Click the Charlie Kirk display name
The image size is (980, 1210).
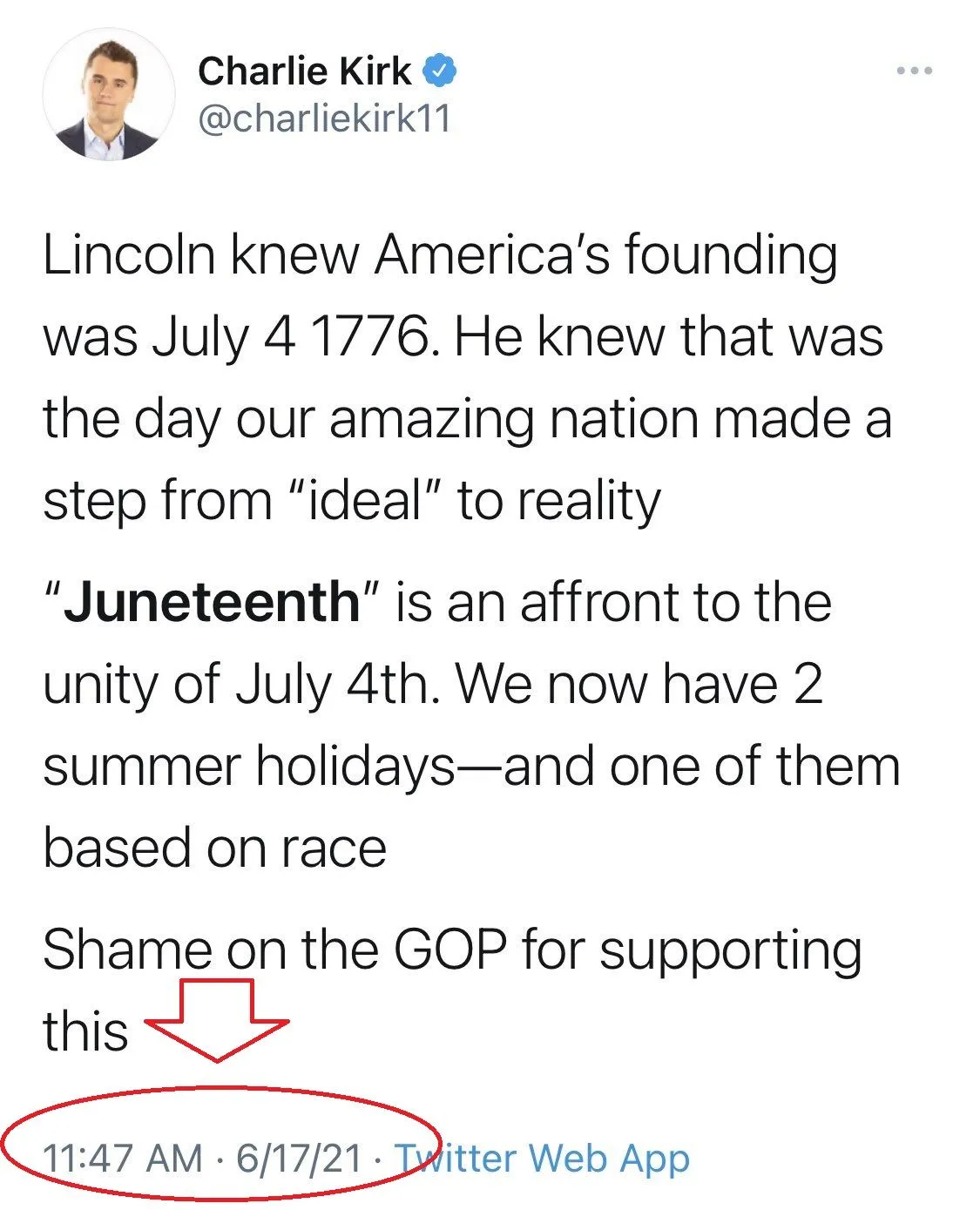(x=304, y=71)
